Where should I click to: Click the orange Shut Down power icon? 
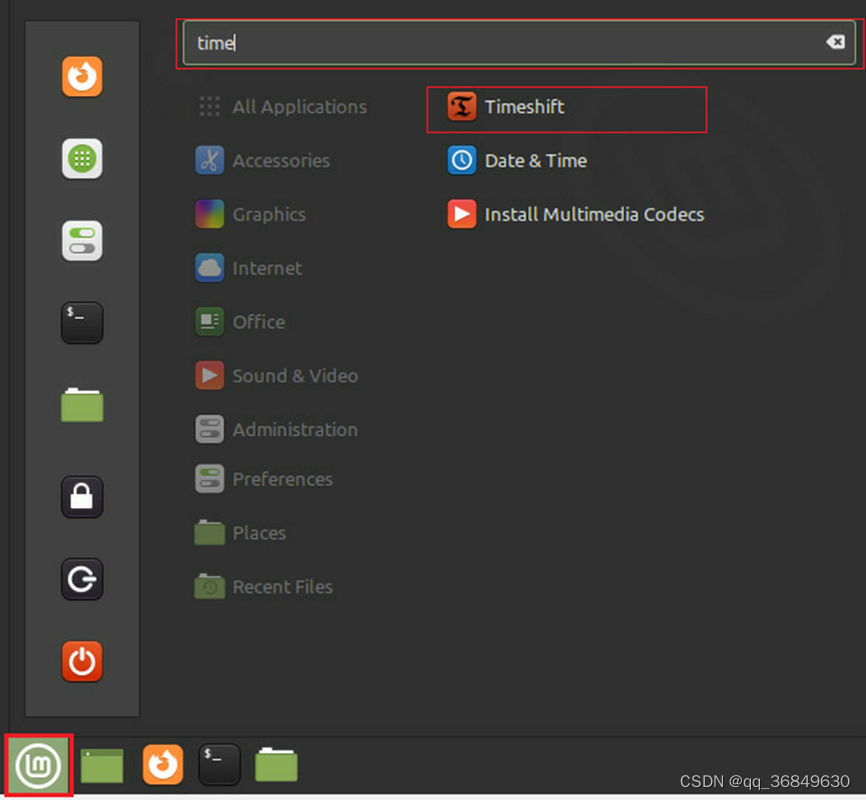(82, 661)
